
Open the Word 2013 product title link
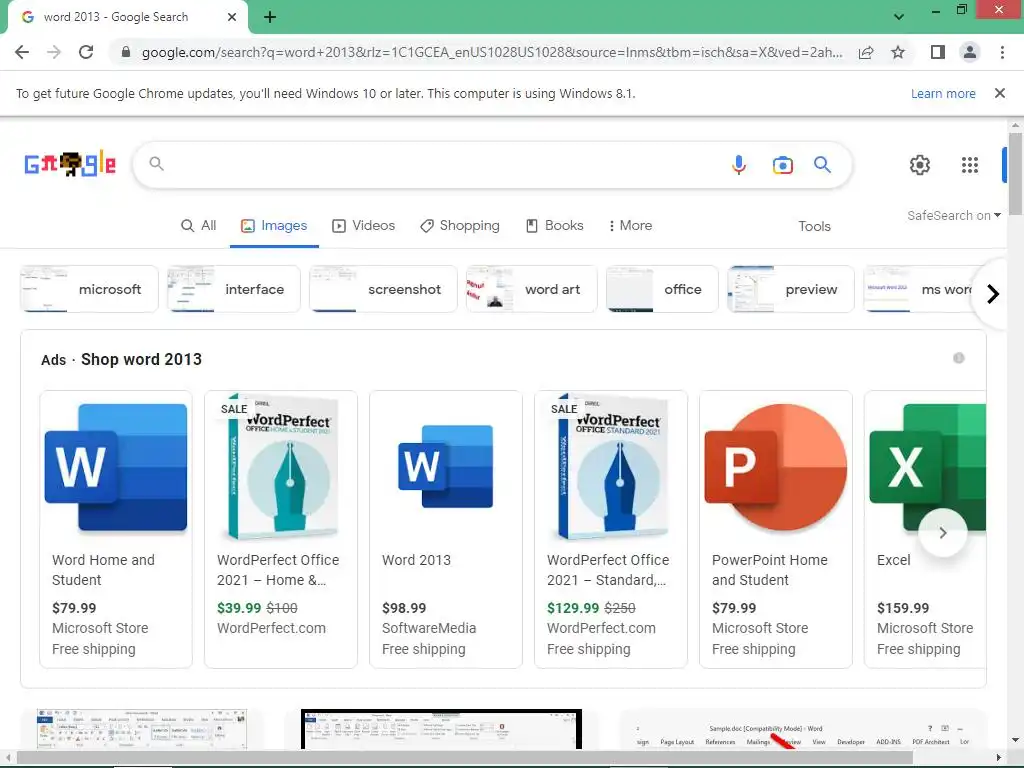tap(416, 560)
